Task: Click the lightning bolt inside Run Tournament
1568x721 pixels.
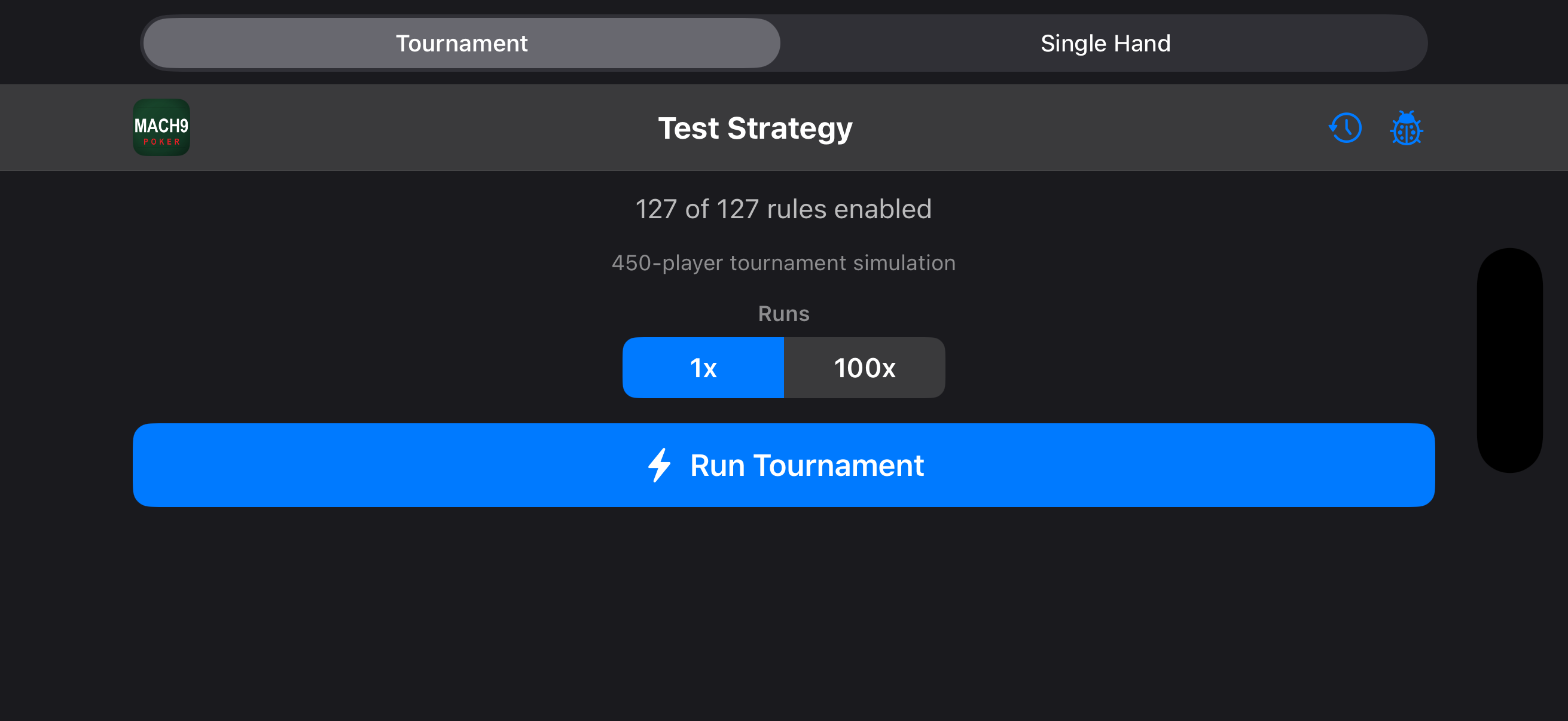Action: (660, 465)
